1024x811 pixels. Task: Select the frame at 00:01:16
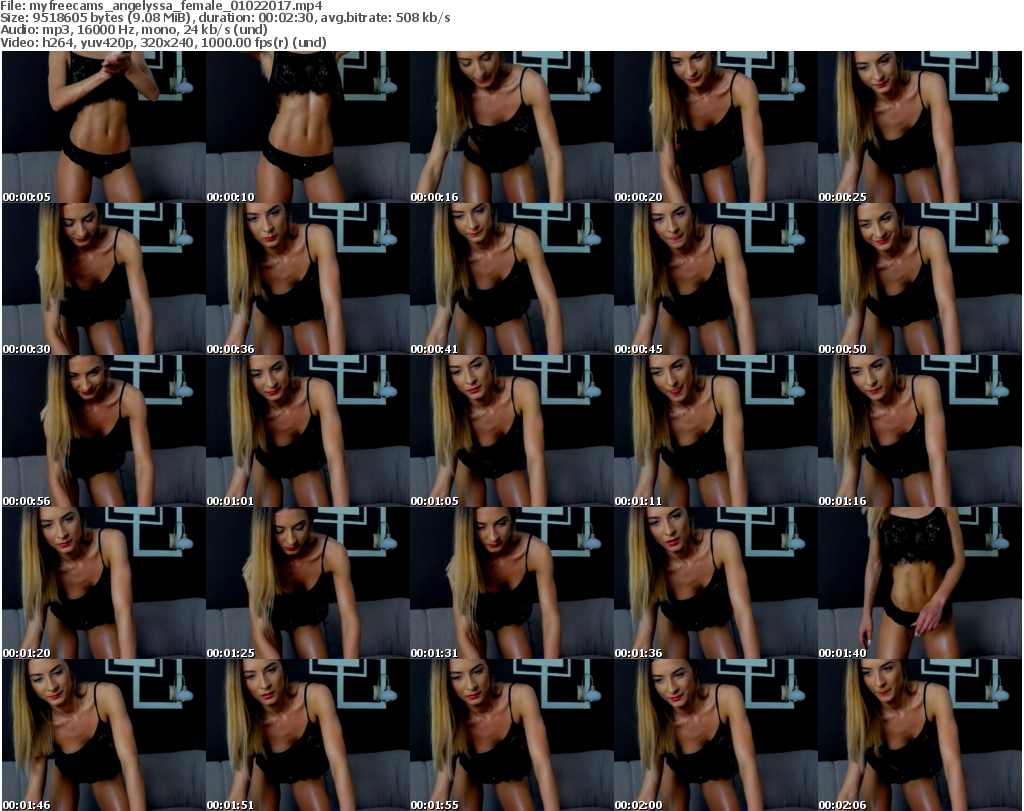pyautogui.click(x=920, y=431)
